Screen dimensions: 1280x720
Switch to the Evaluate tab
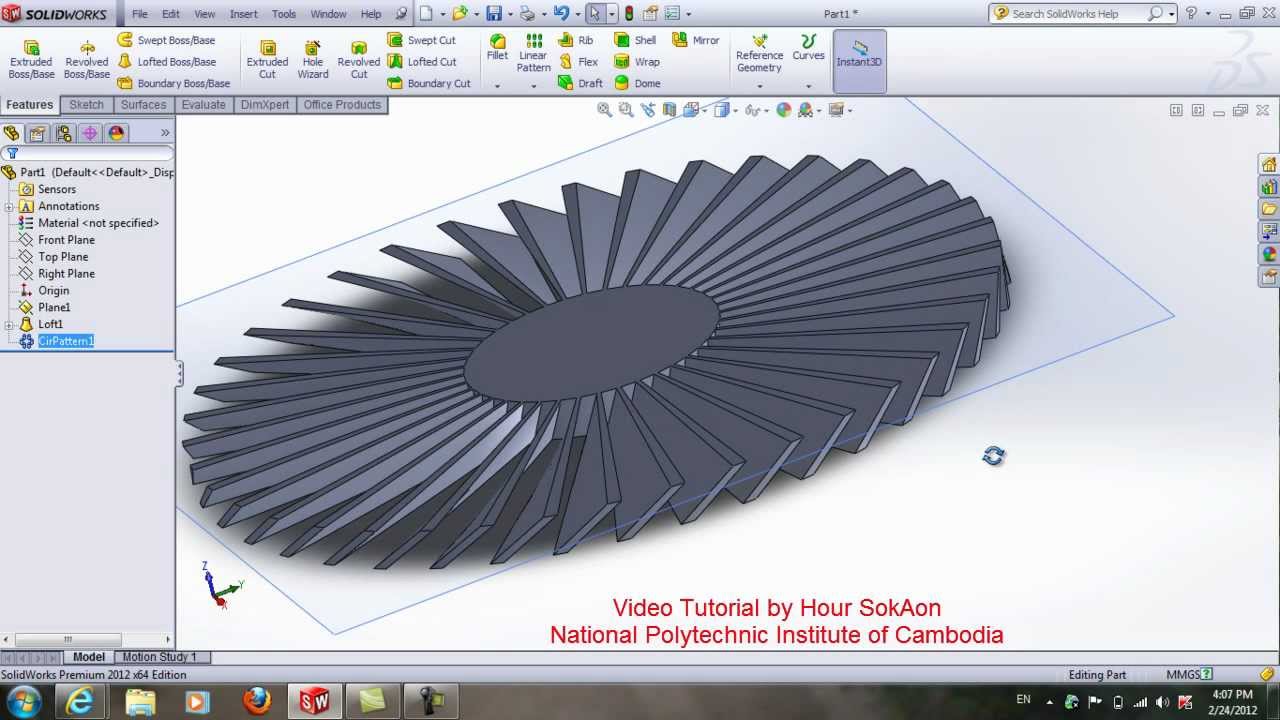pyautogui.click(x=204, y=105)
